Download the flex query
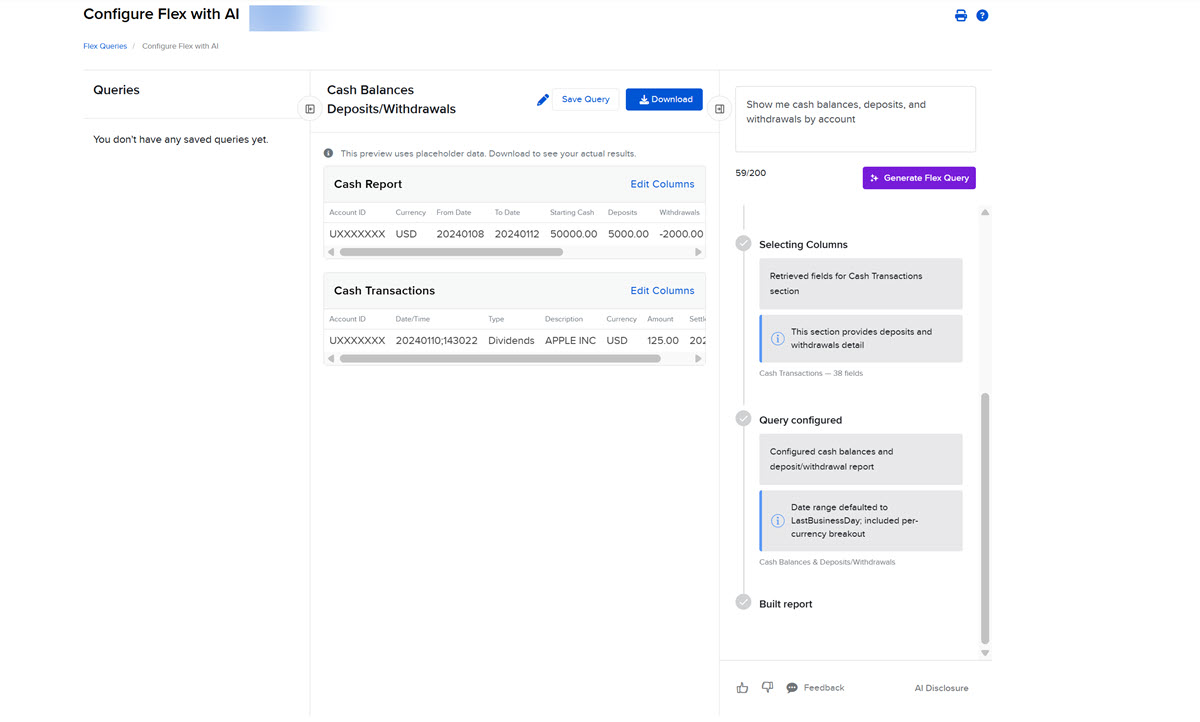The height and width of the screenshot is (722, 1200). pyautogui.click(x=664, y=99)
